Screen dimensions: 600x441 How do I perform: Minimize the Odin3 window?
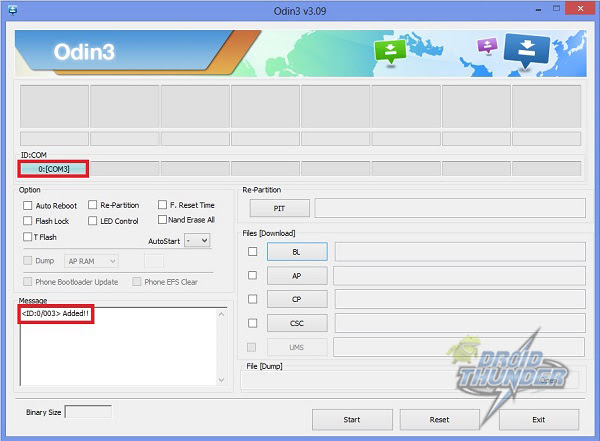click(x=538, y=9)
